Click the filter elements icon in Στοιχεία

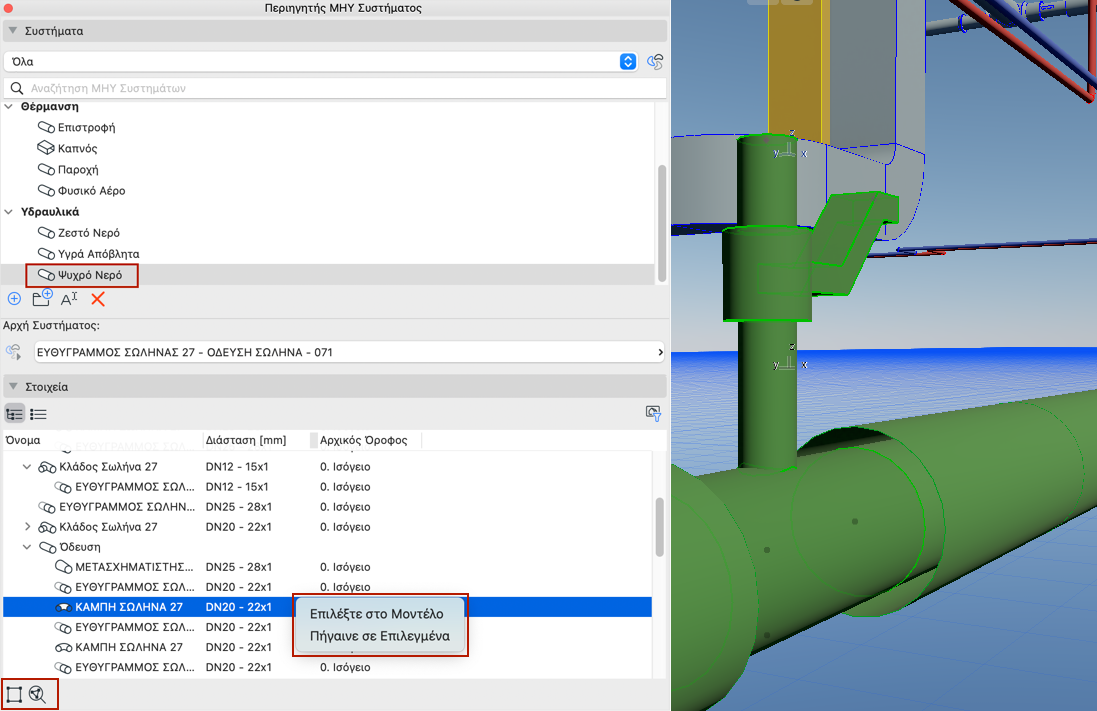pos(654,413)
